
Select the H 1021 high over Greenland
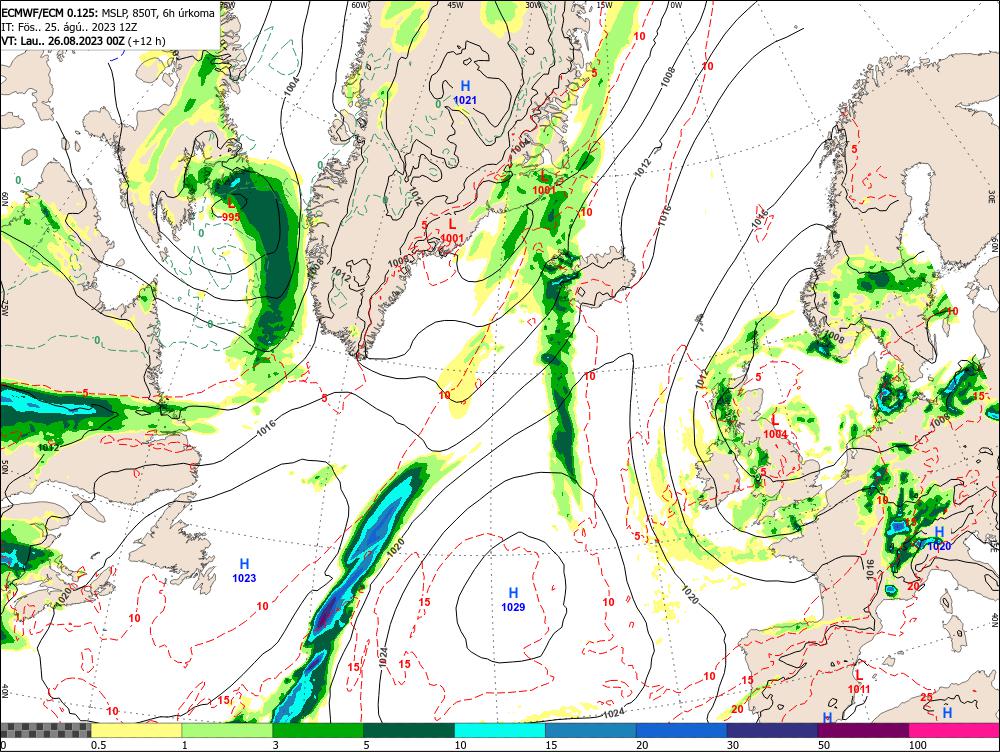465,92
